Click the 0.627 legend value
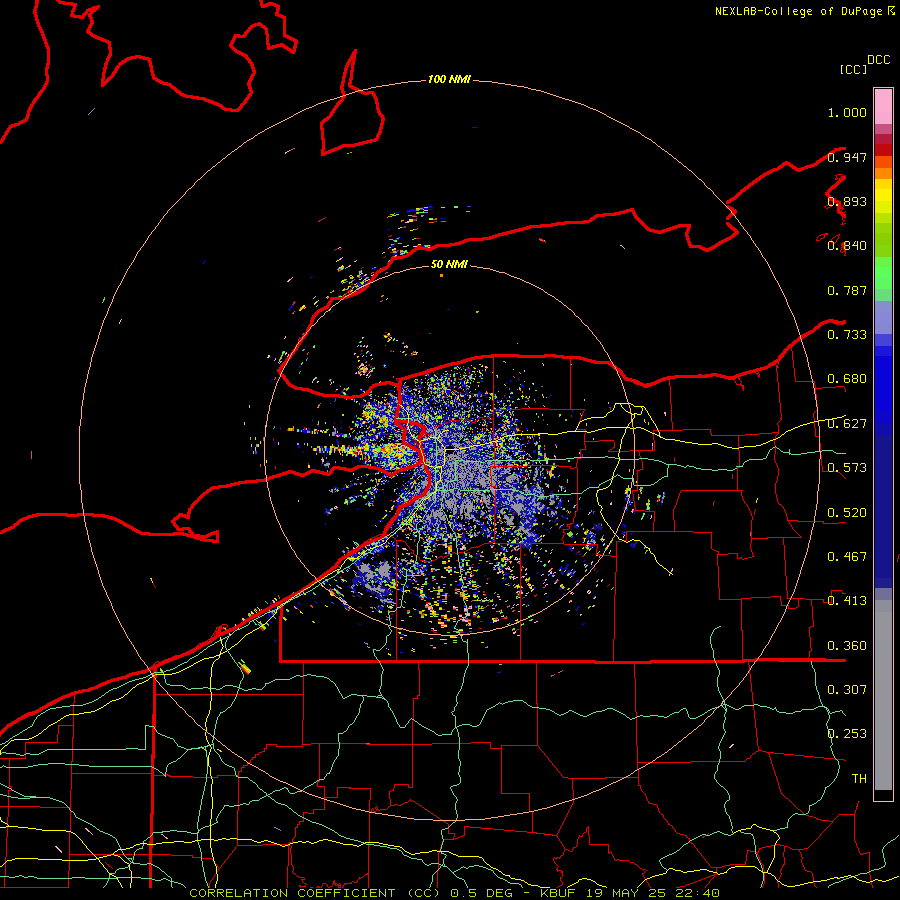 (847, 424)
